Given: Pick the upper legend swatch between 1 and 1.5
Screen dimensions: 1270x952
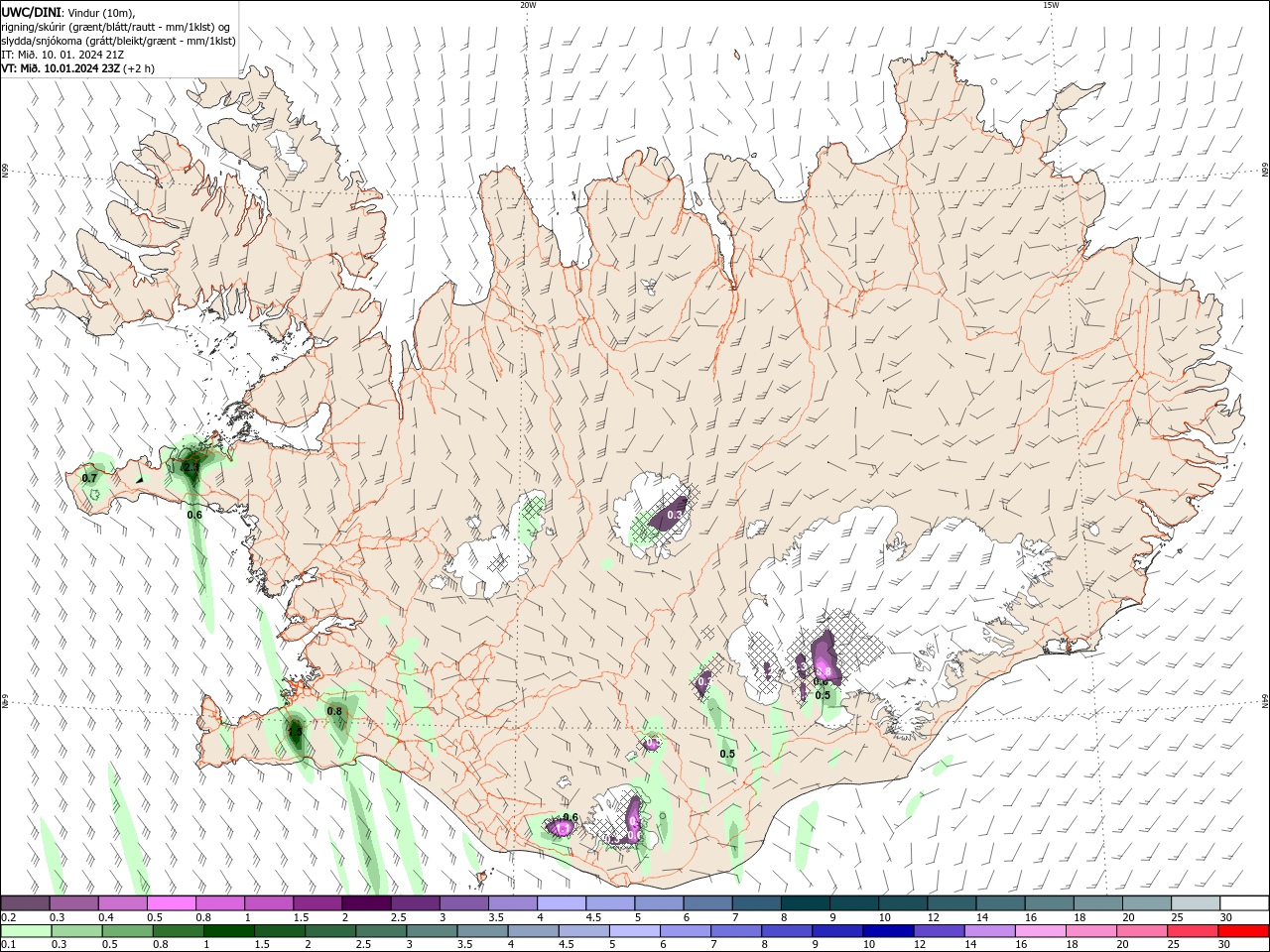Looking at the screenshot, I should (x=269, y=903).
